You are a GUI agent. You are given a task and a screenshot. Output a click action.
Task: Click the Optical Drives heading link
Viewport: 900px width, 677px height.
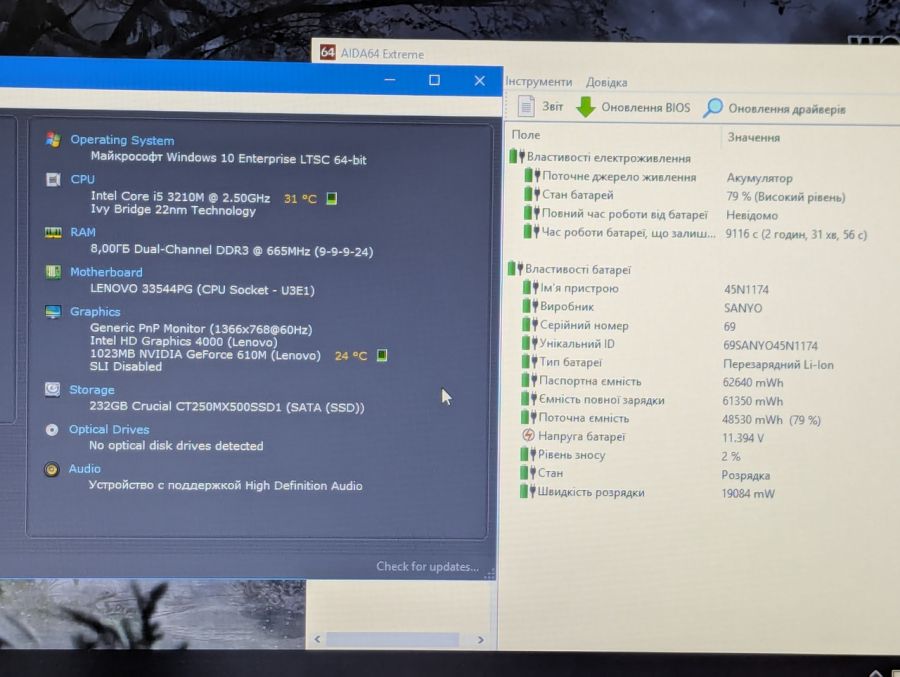[x=109, y=429]
